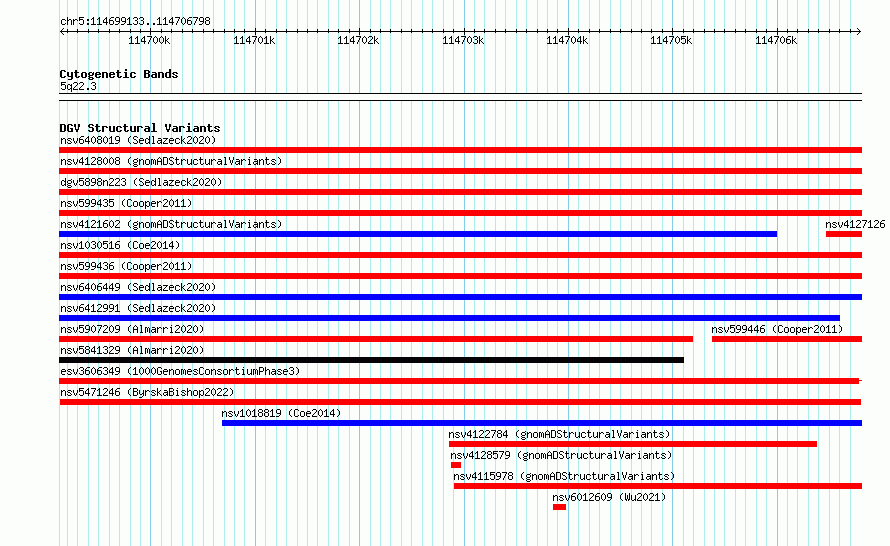This screenshot has height=546, width=890.
Task: Select the black nsv5841329 (Almarri2020) bar
Action: tap(371, 360)
